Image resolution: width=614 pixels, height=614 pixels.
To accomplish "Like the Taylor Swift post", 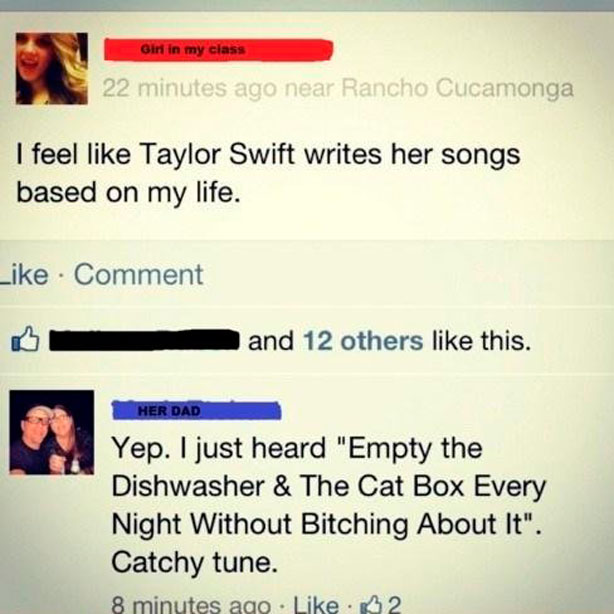I will coord(23,274).
